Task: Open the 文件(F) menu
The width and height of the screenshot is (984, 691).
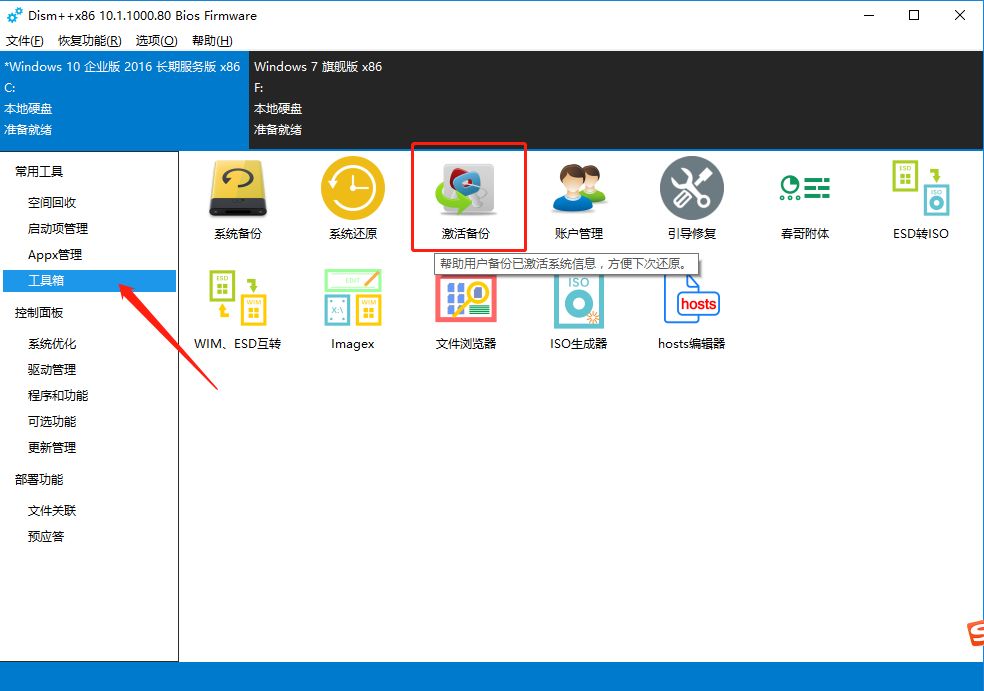Action: [x=24, y=41]
